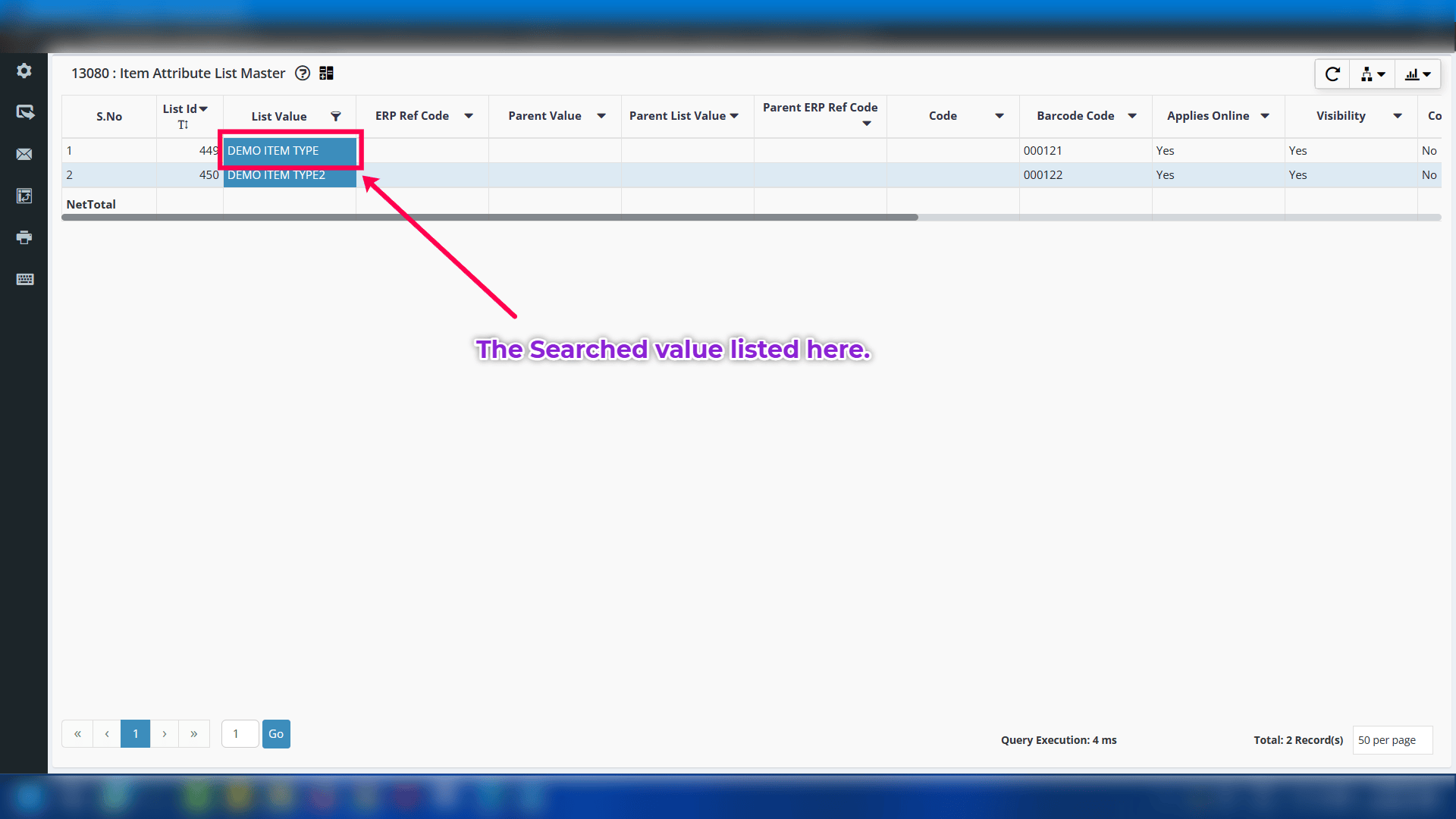
Task: Click the envelope mail sidebar icon
Action: pyautogui.click(x=24, y=154)
